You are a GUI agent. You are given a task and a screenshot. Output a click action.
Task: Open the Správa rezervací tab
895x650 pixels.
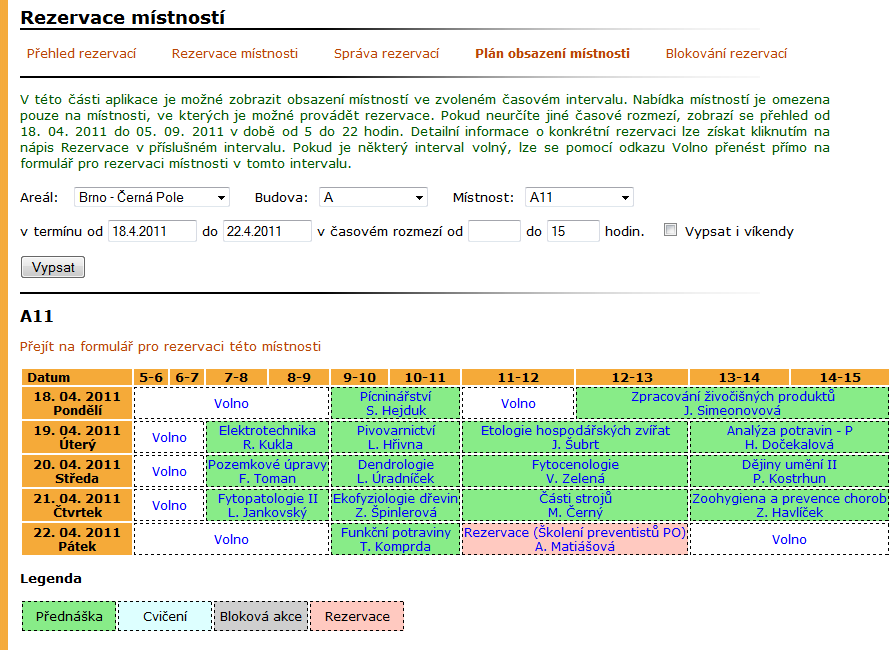click(x=386, y=54)
